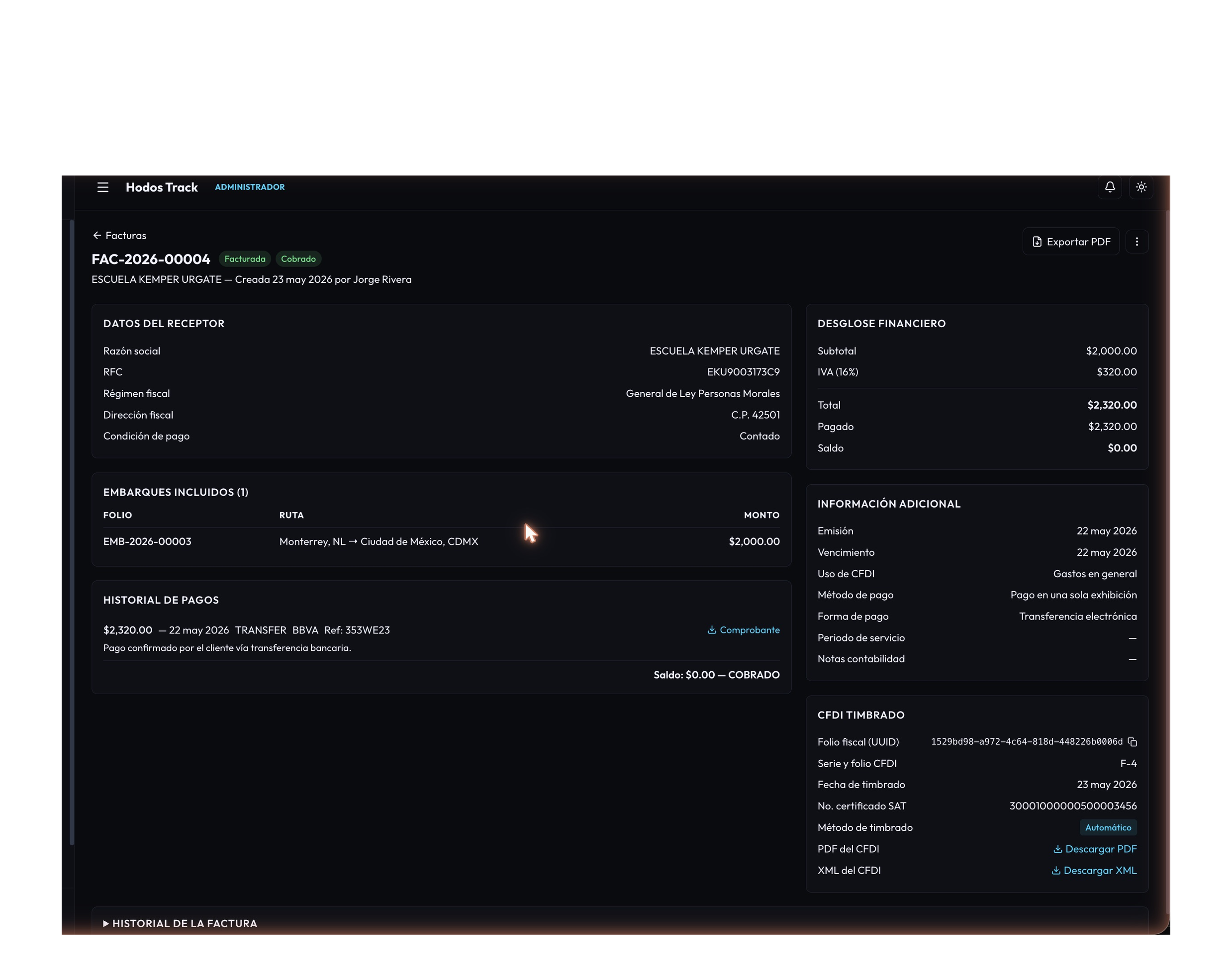This screenshot has width=1232, height=974.
Task: Click the UUID text 1529bd98-a972
Action: point(1027,742)
